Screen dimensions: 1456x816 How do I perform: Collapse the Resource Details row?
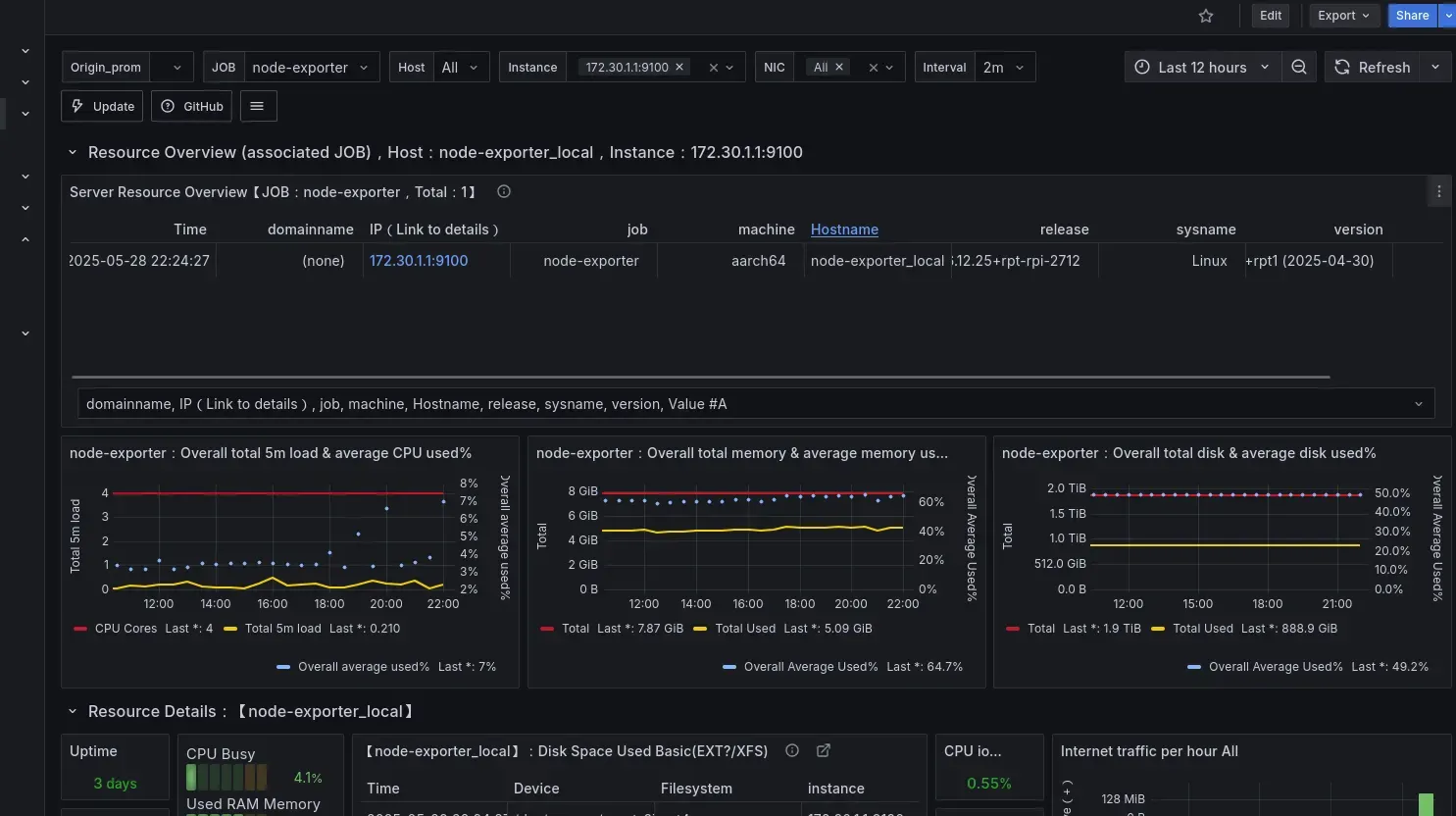coord(73,711)
